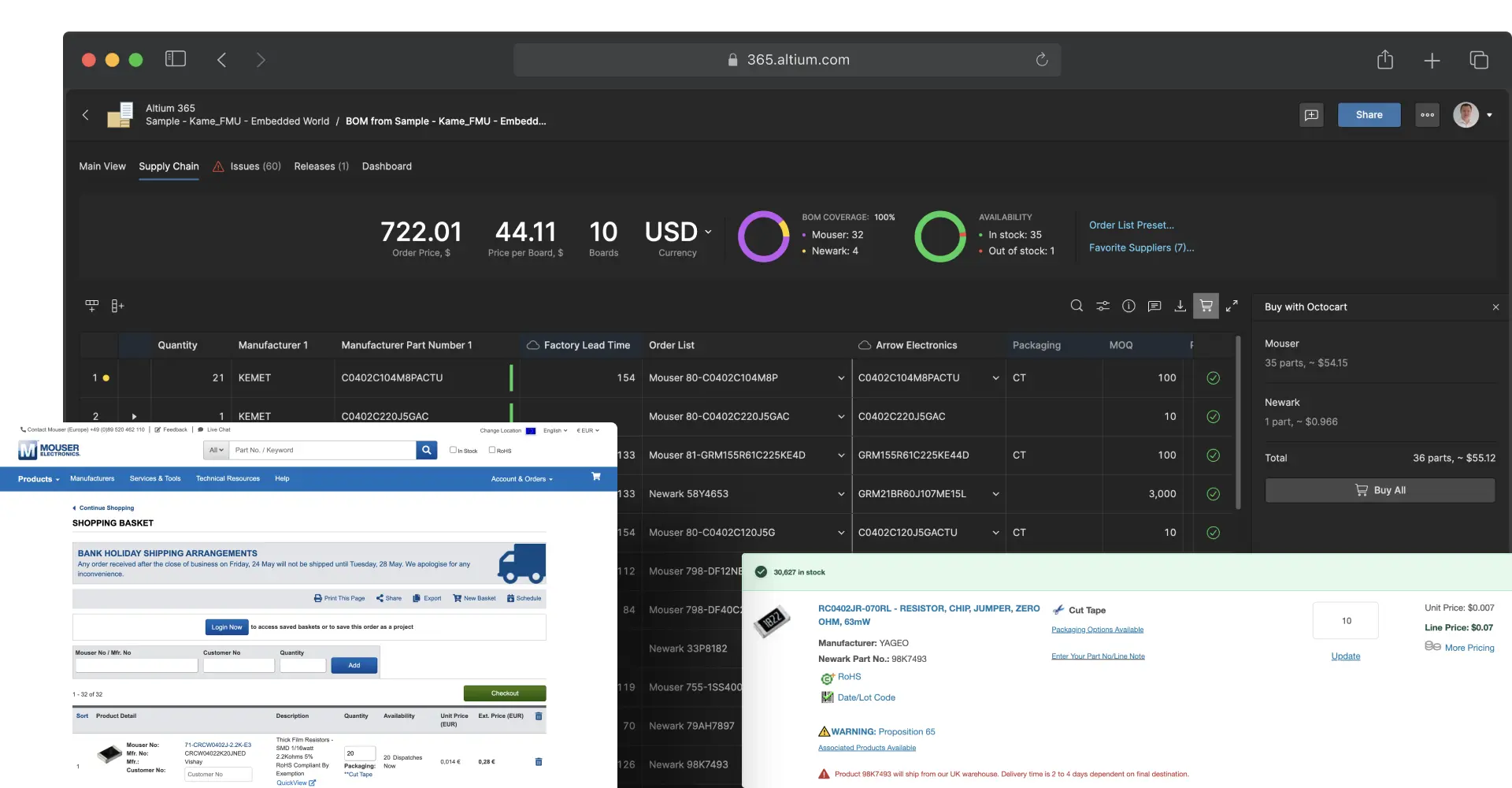Viewport: 1512px width, 788px height.
Task: Click the download BOM icon
Action: point(1180,306)
